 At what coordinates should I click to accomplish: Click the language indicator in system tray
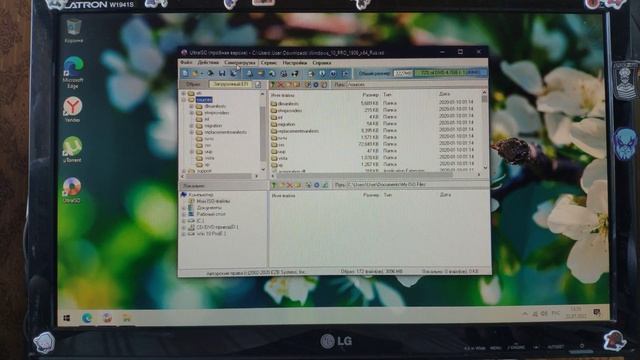tap(556, 313)
